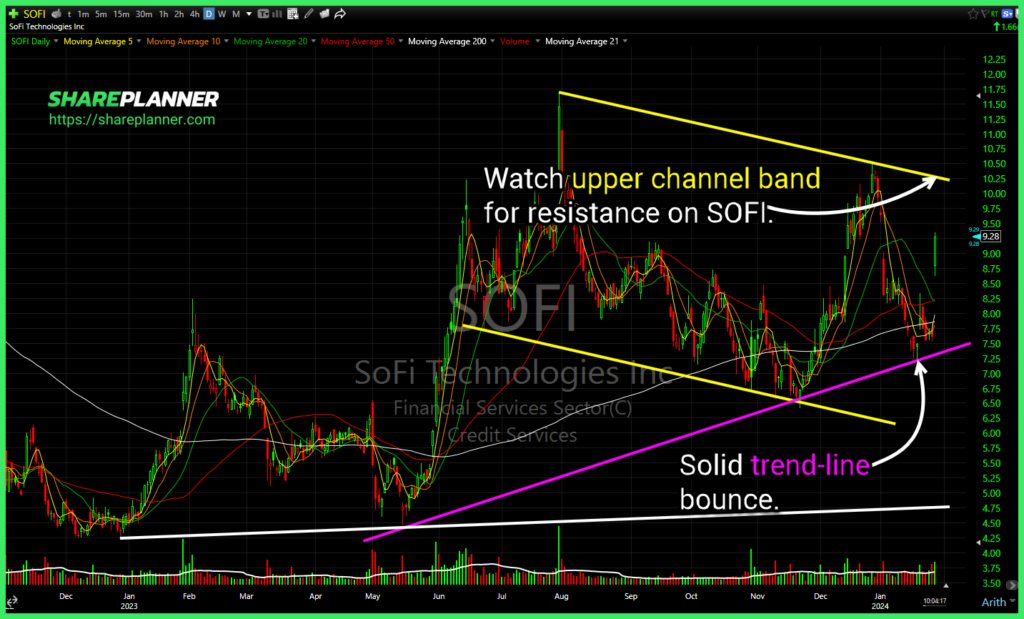Select the tick (t) timeframe
Screen dimensions: 1024x619
pyautogui.click(x=69, y=14)
